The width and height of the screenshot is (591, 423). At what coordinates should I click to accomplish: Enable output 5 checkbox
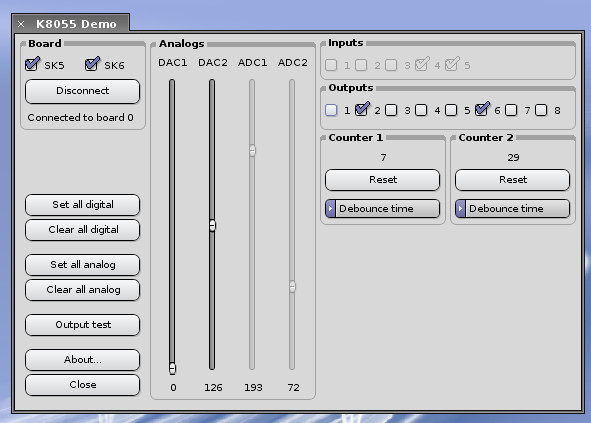pos(451,110)
